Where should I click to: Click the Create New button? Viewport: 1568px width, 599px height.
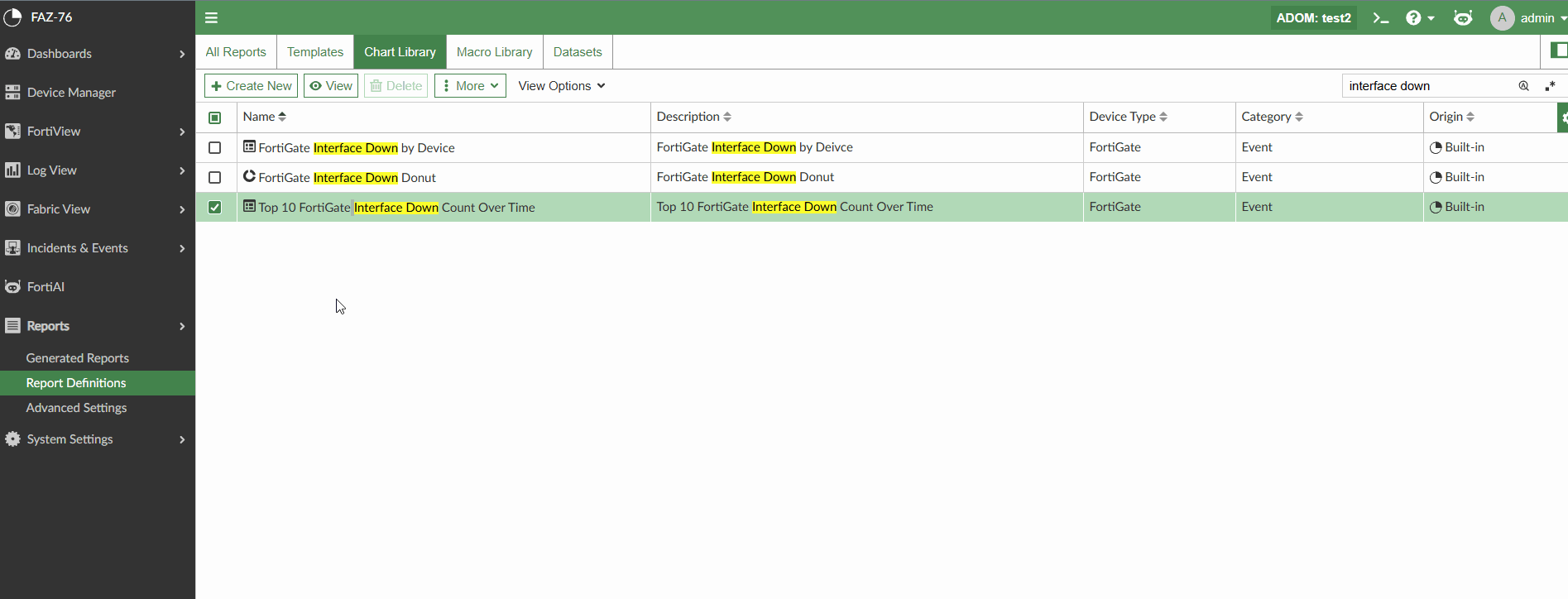coord(251,86)
